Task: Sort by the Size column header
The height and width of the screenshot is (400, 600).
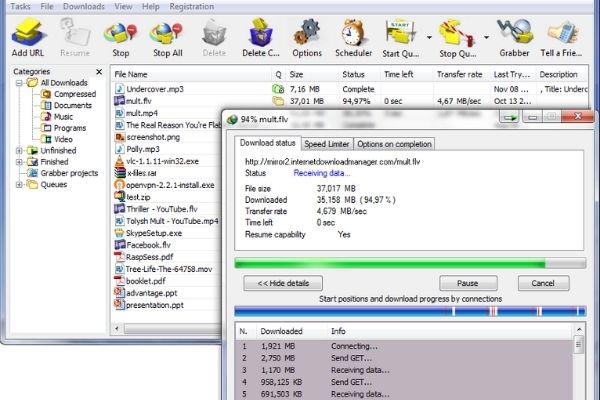Action: pos(312,74)
